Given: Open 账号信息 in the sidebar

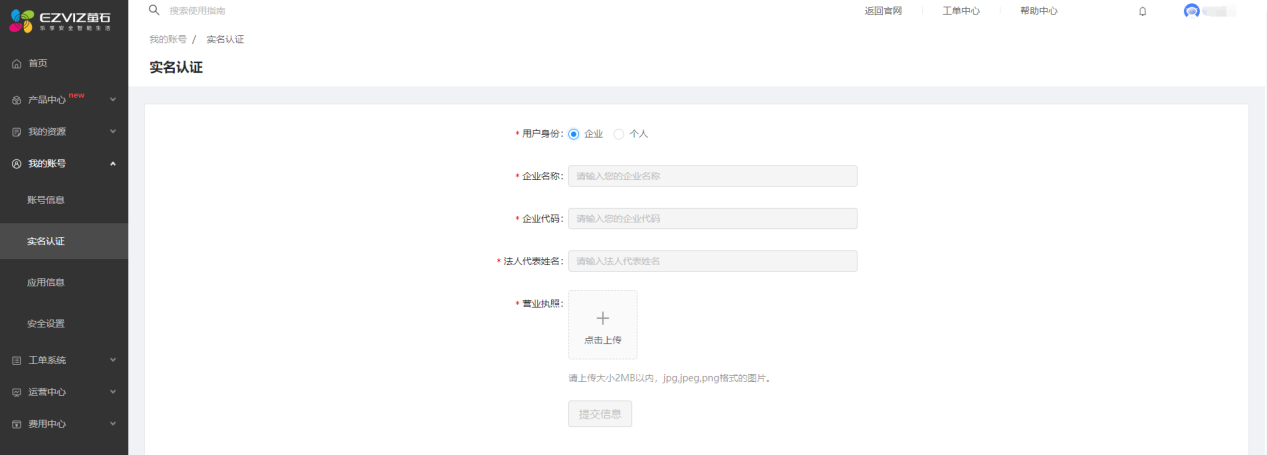Looking at the screenshot, I should pos(46,200).
